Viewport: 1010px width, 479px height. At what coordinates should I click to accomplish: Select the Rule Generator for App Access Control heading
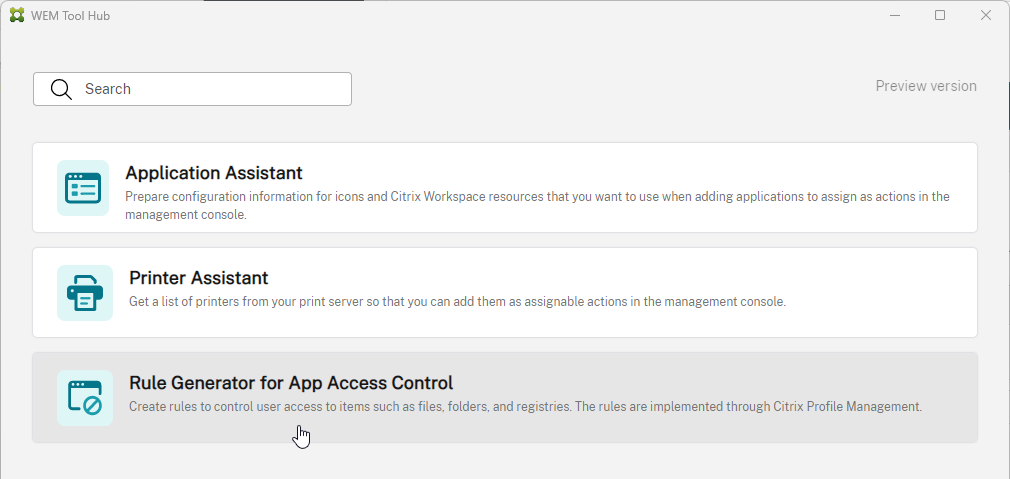[291, 383]
